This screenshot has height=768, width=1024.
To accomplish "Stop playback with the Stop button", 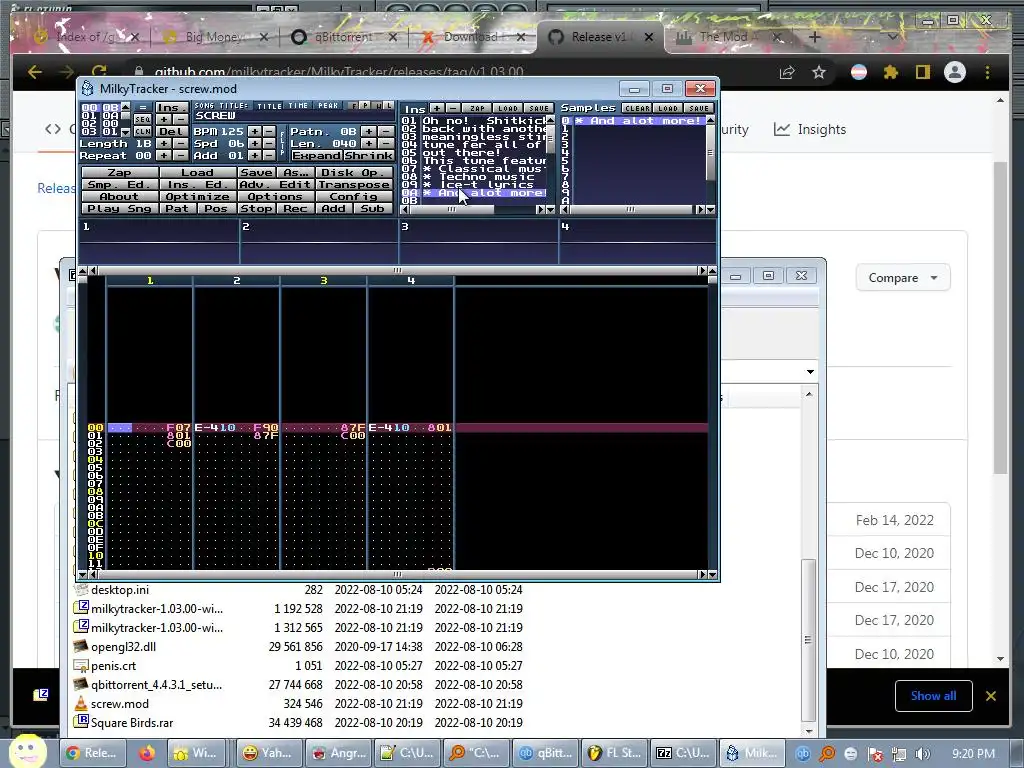I will point(256,208).
